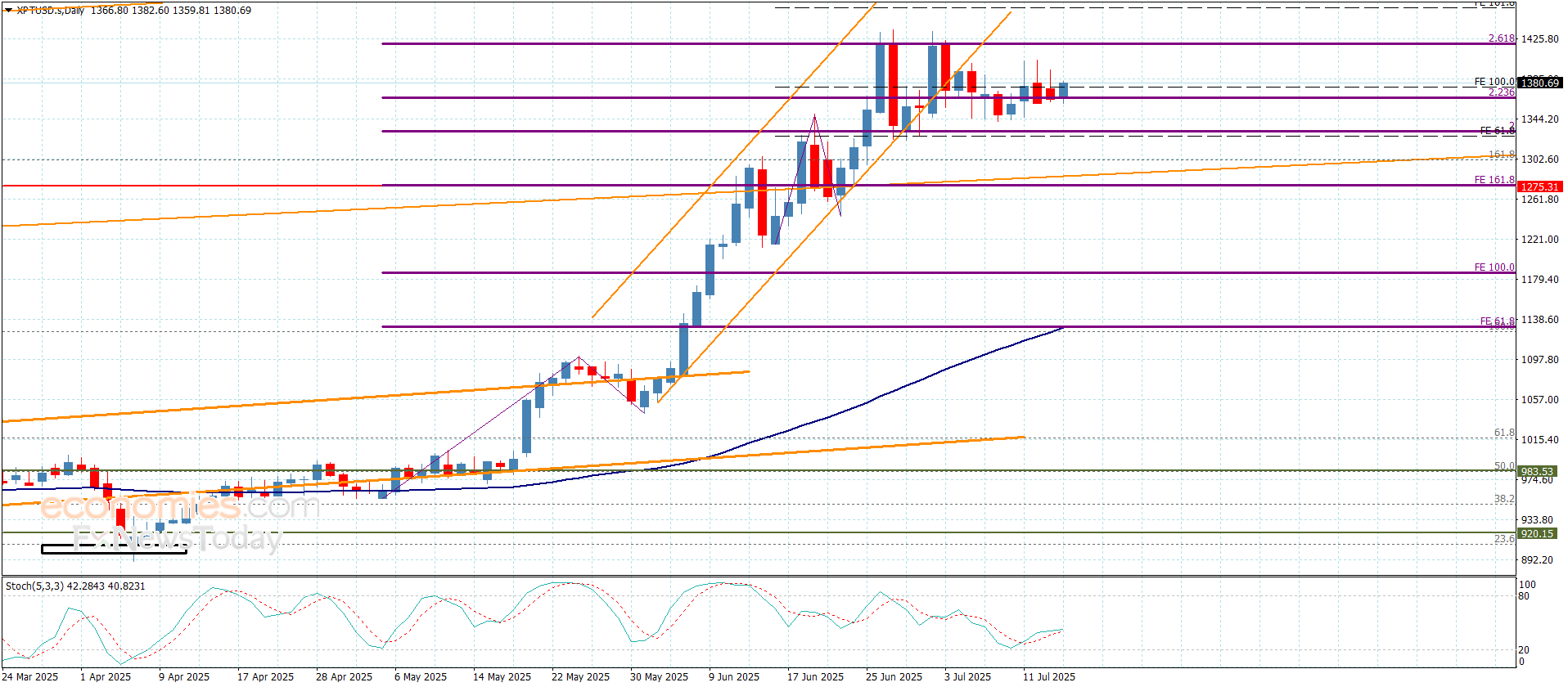
Task: Select the XPTUSD.s,Daily chart title
Action: click(51, 11)
